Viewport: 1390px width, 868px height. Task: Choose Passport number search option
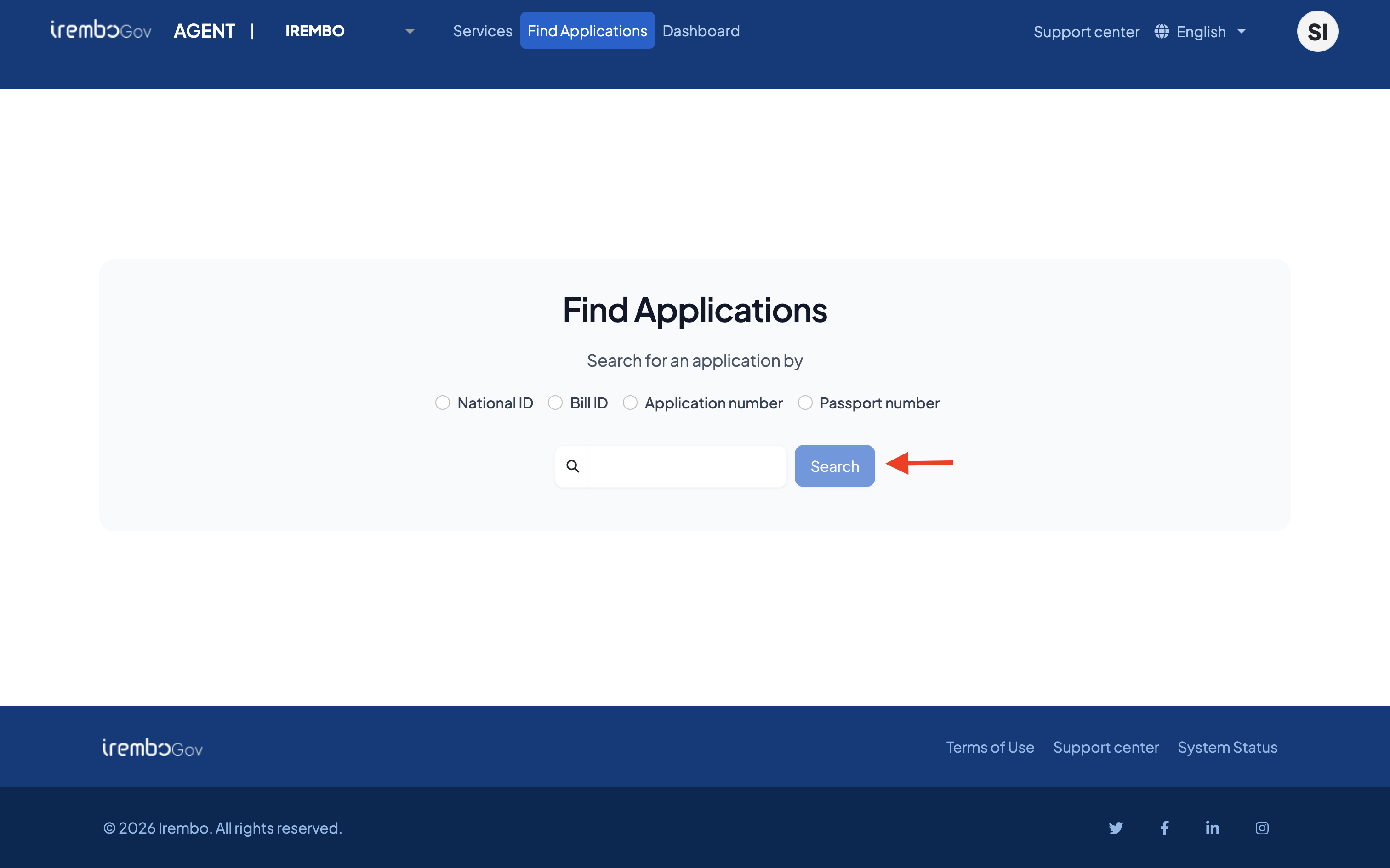805,403
